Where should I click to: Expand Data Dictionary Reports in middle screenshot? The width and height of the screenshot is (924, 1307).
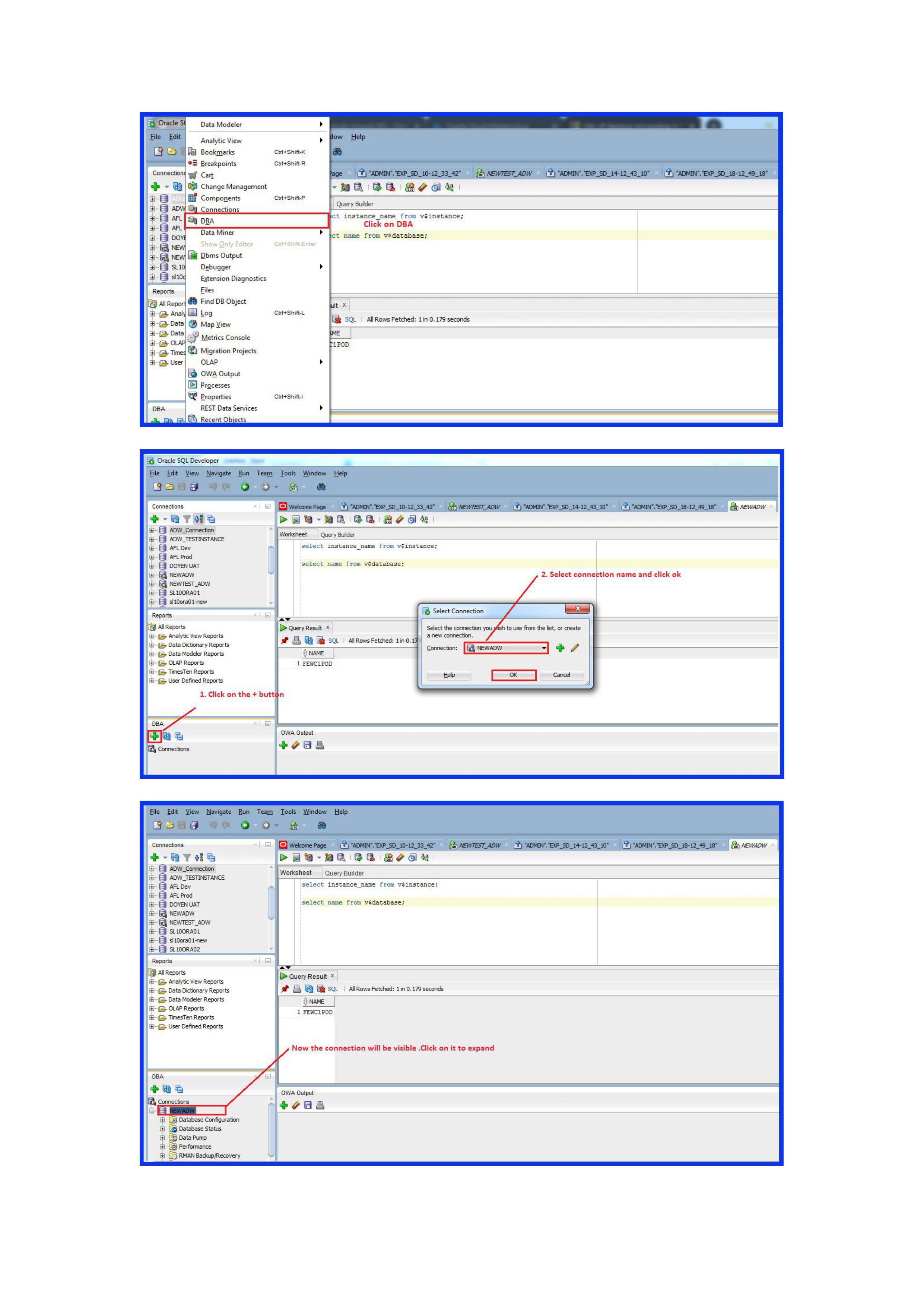click(x=152, y=645)
